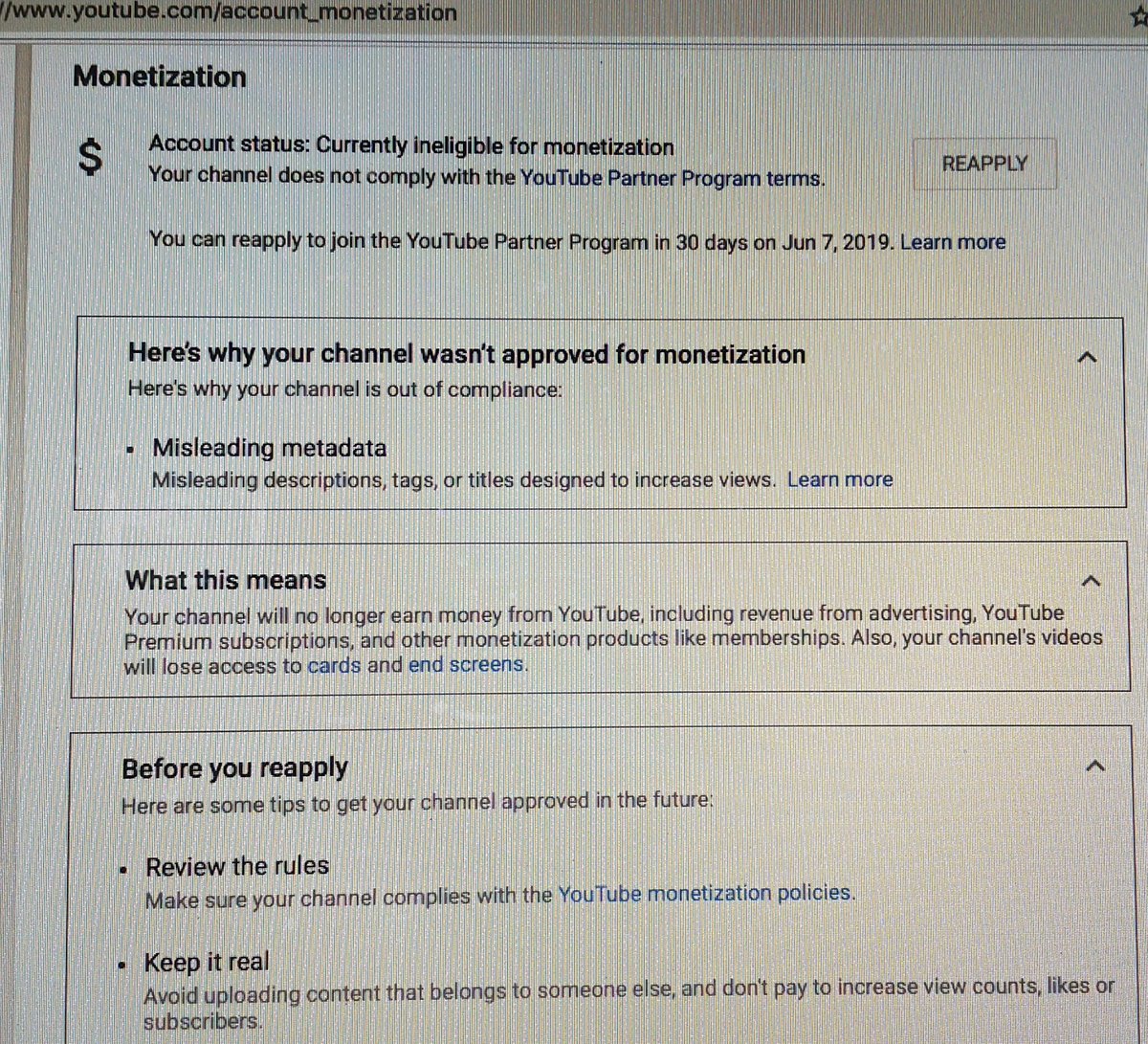
Task: Click 'Here's why your channel is out of compliance' text
Action: pyautogui.click(x=344, y=389)
